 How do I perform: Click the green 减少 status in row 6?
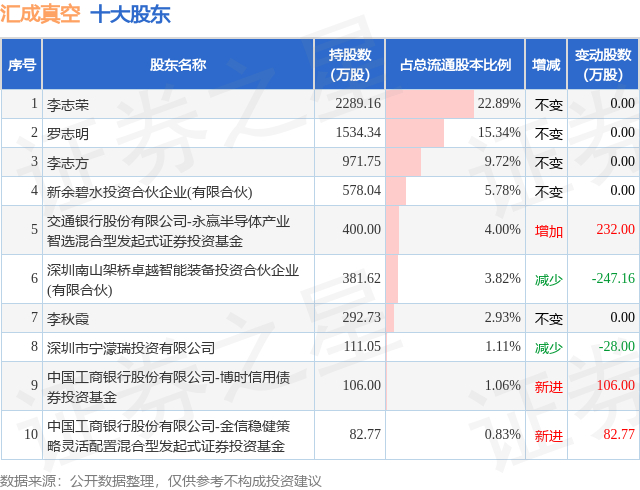[x=549, y=280]
